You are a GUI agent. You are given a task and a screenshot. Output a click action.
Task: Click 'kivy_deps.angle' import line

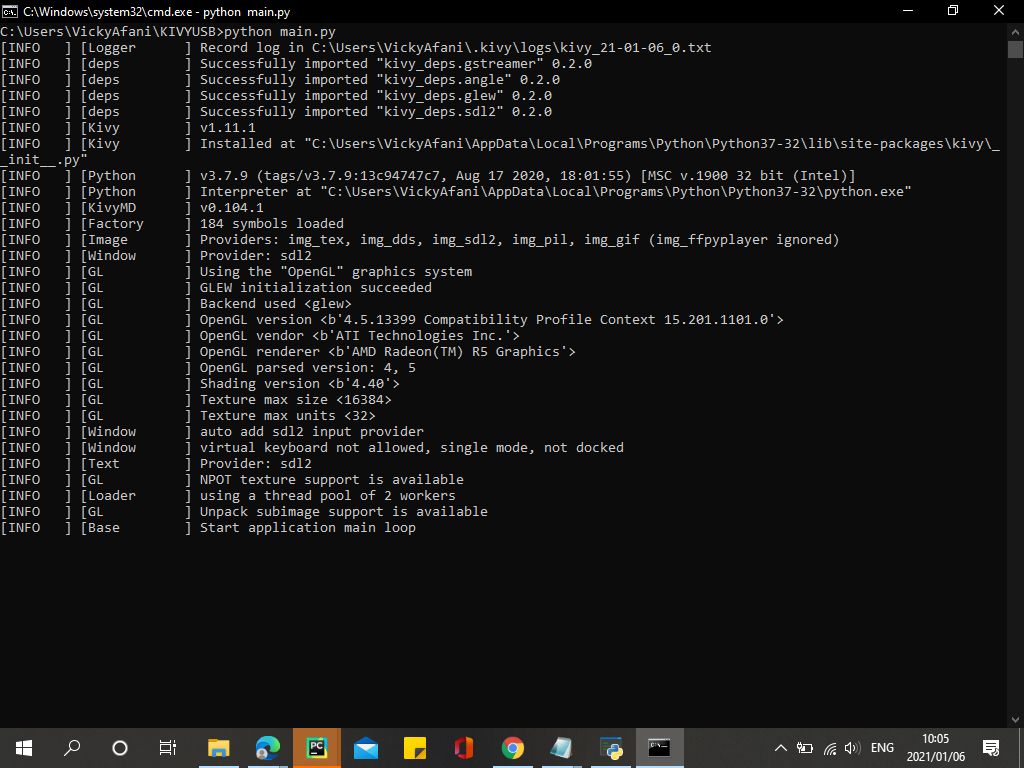tap(280, 80)
